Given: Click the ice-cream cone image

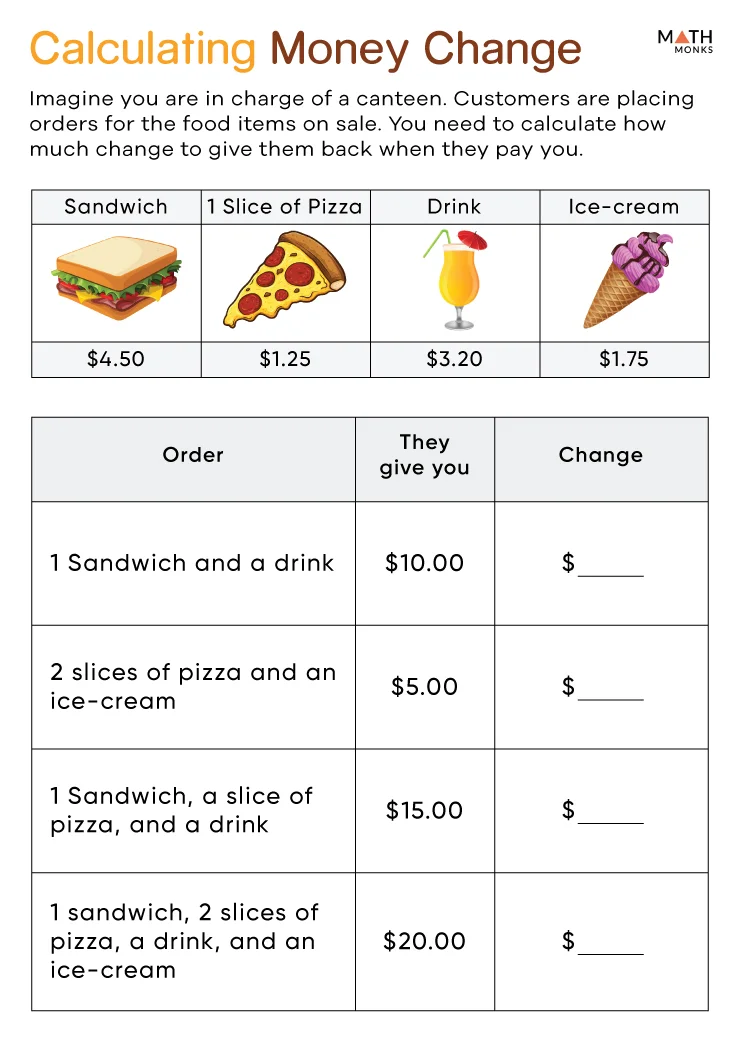Looking at the screenshot, I should click(x=626, y=280).
